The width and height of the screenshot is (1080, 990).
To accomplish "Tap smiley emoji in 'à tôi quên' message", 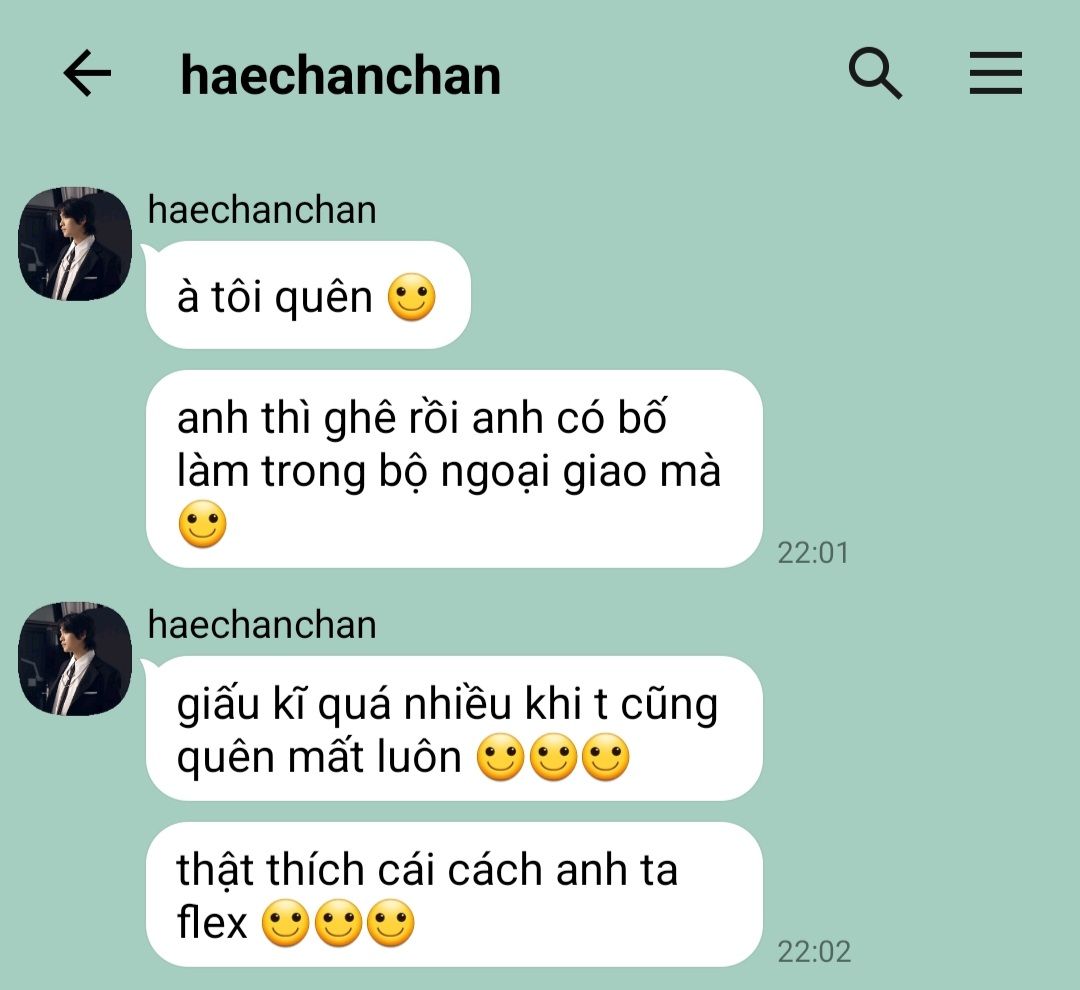I will (412, 298).
